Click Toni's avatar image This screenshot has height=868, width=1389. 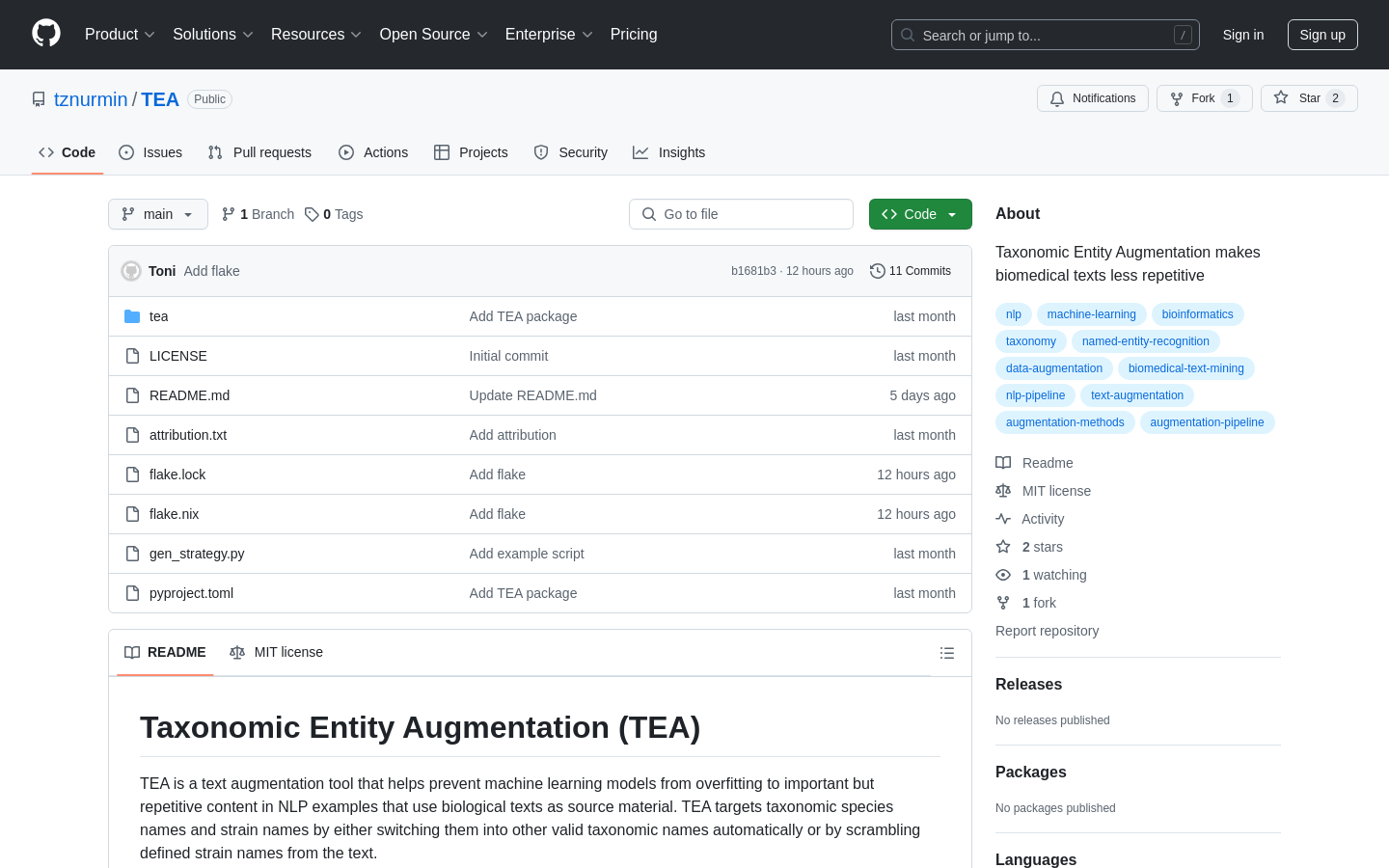[x=131, y=271]
